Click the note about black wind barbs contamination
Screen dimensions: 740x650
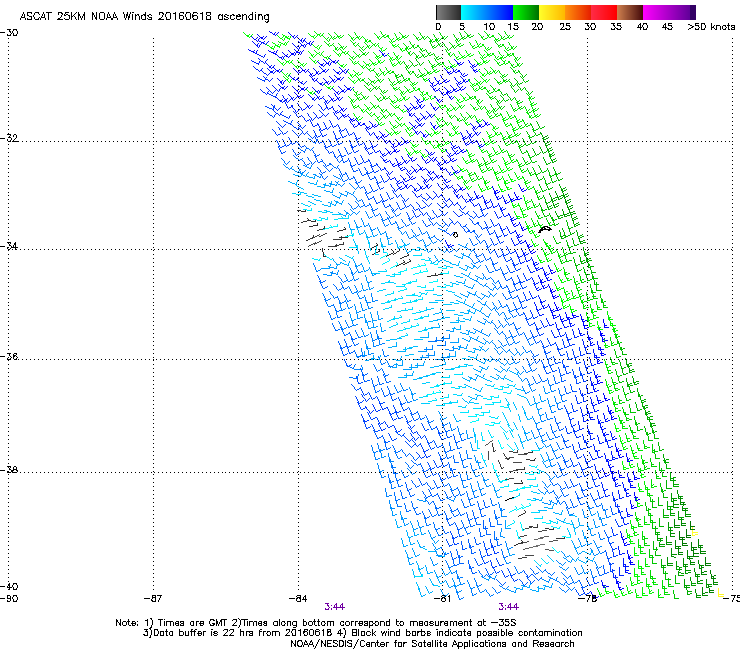click(460, 633)
